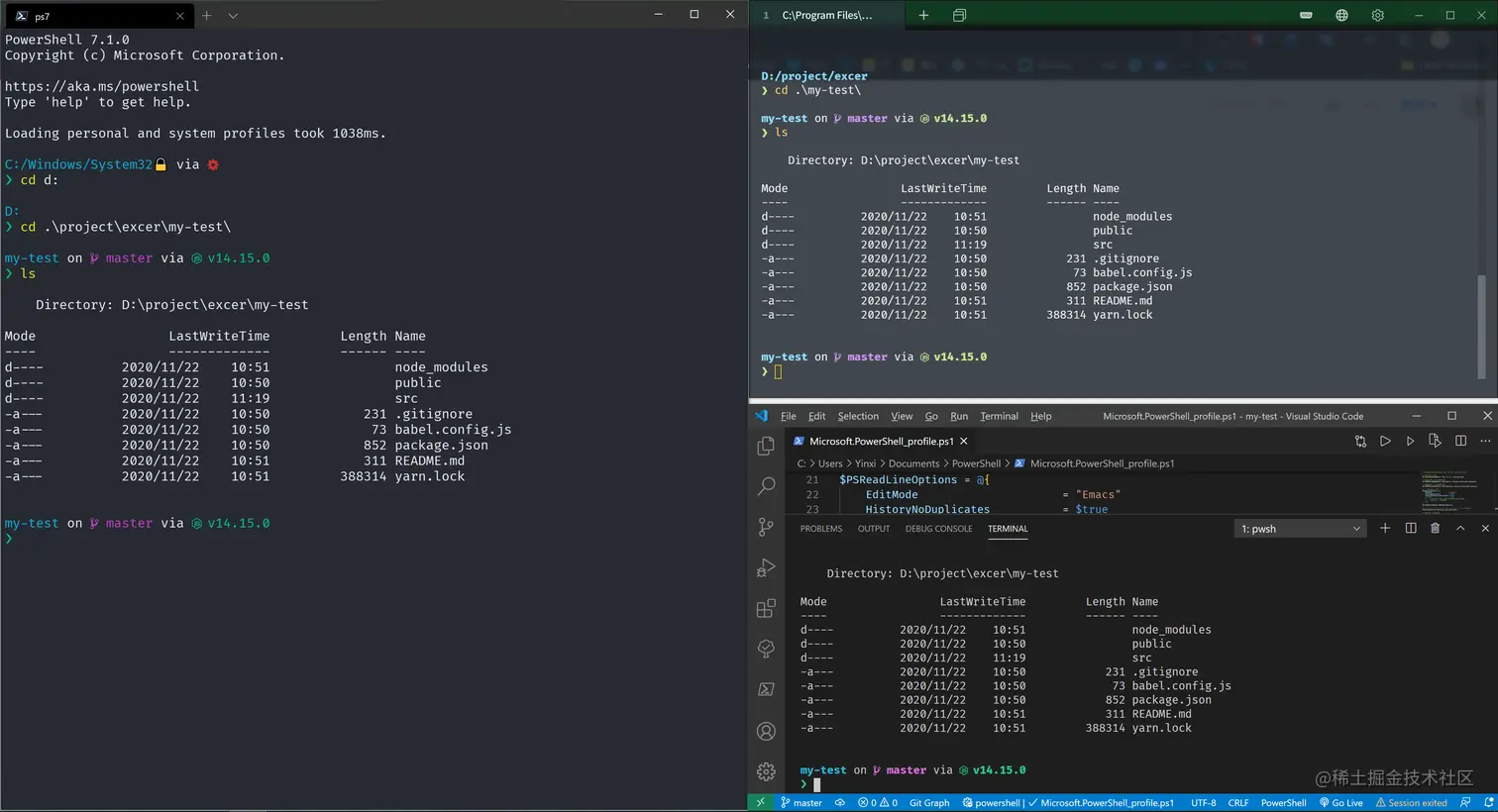1498x812 pixels.
Task: Open the Extensions view in activity bar
Action: click(x=766, y=608)
